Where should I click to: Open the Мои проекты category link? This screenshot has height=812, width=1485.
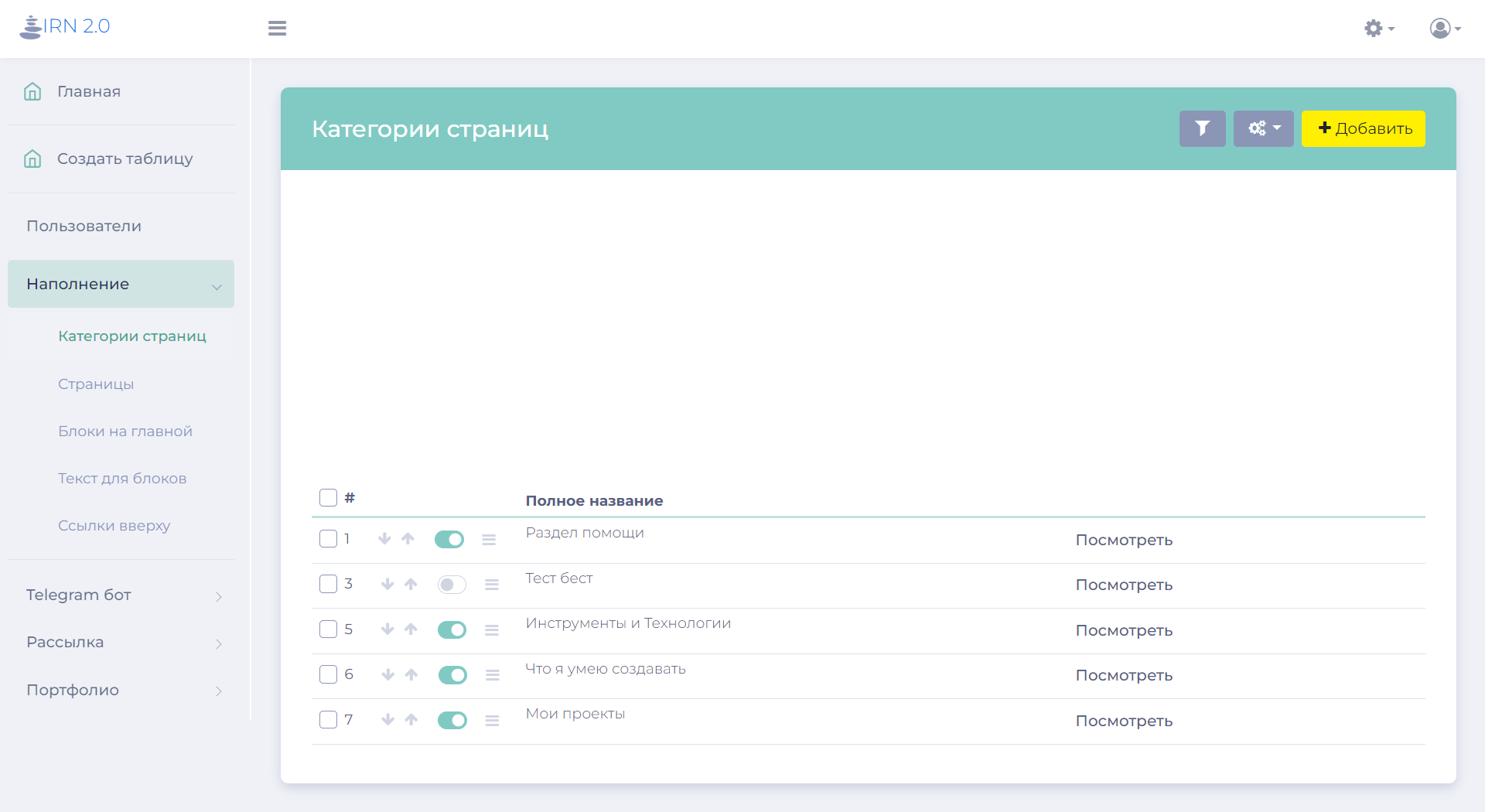click(x=575, y=714)
